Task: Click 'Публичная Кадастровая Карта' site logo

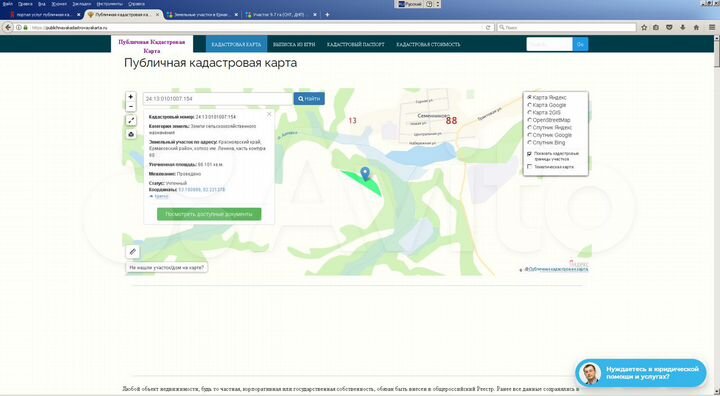Action: (x=152, y=46)
